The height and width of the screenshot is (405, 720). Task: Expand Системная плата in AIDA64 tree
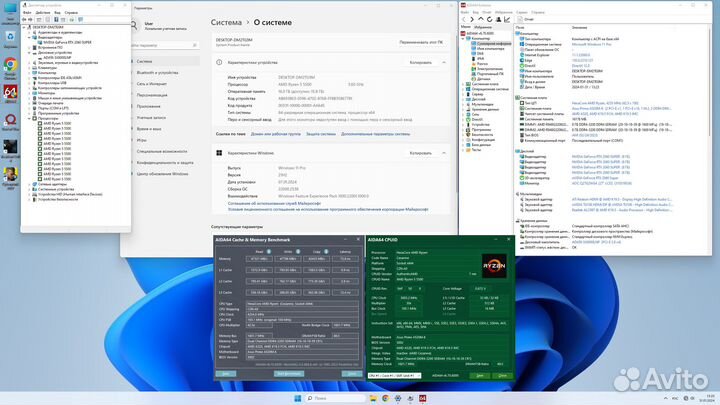pyautogui.click(x=463, y=84)
